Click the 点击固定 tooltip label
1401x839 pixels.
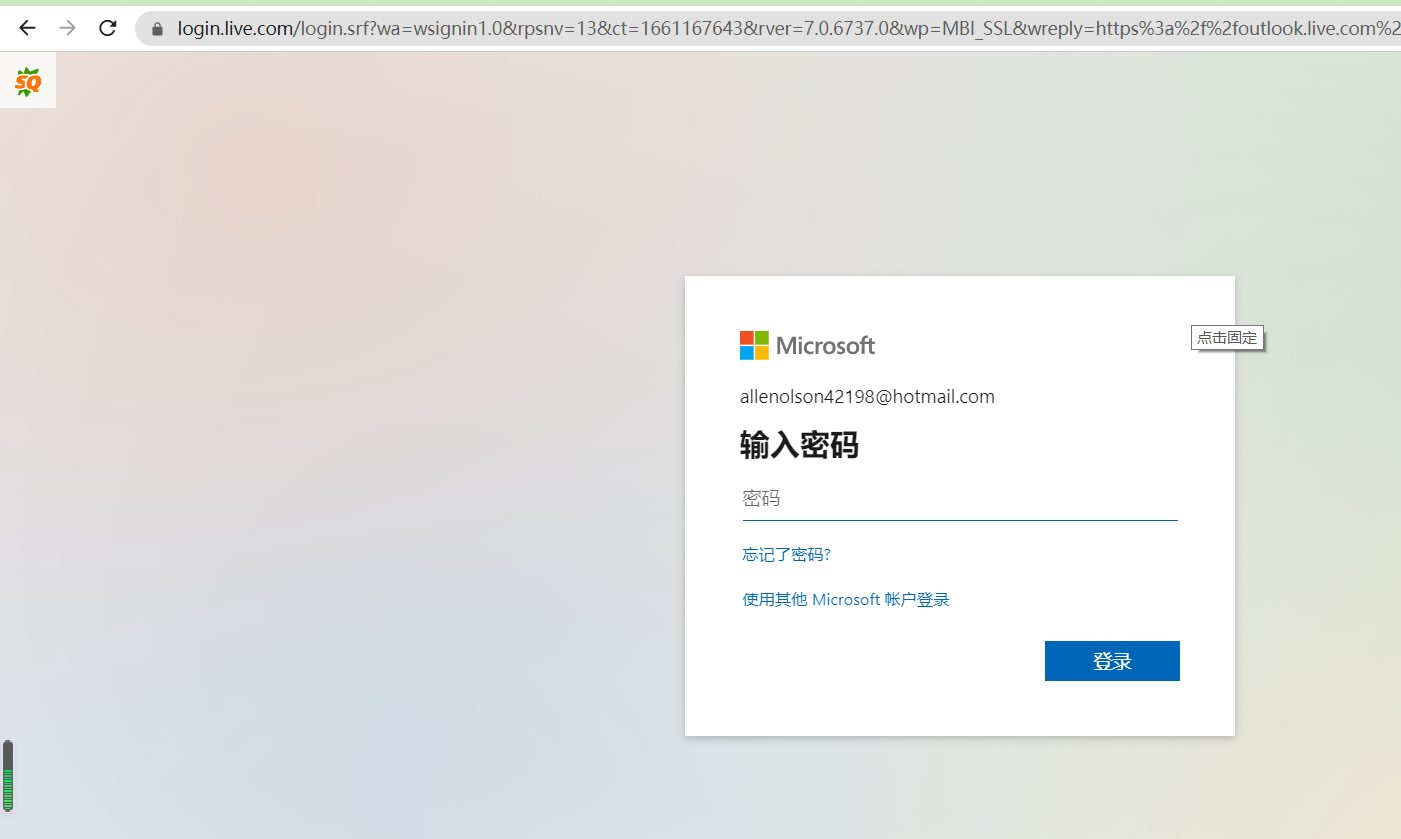pos(1227,338)
